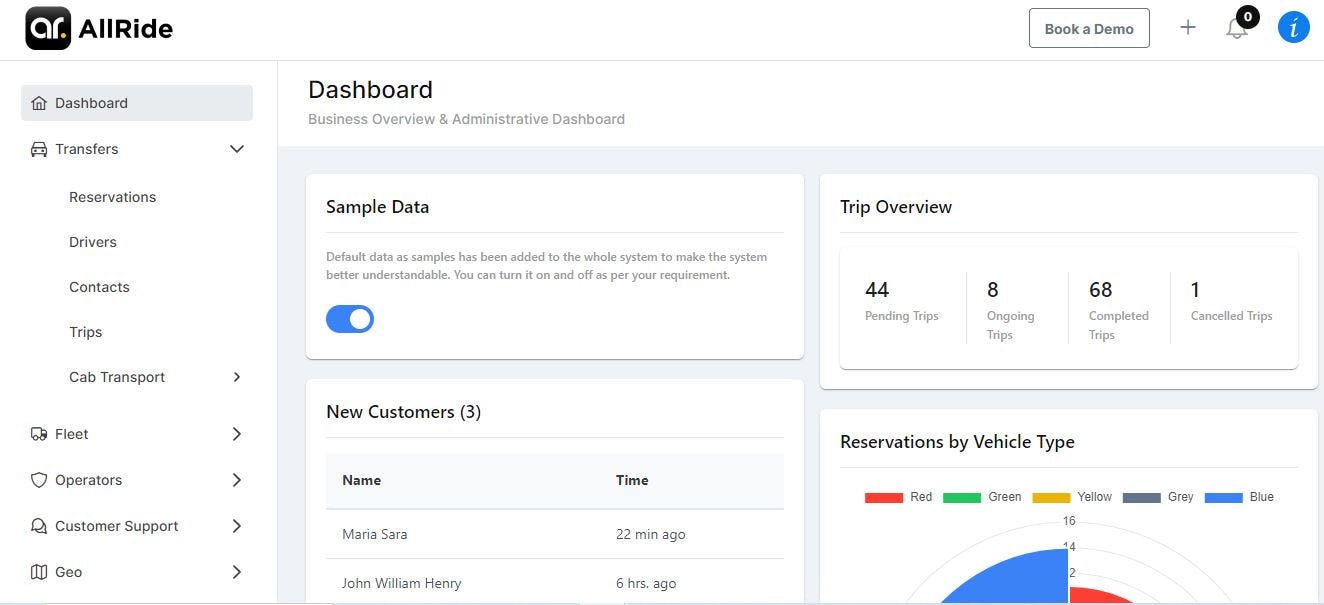The width and height of the screenshot is (1324, 605).
Task: Click the Book a Demo button
Action: coord(1089,29)
